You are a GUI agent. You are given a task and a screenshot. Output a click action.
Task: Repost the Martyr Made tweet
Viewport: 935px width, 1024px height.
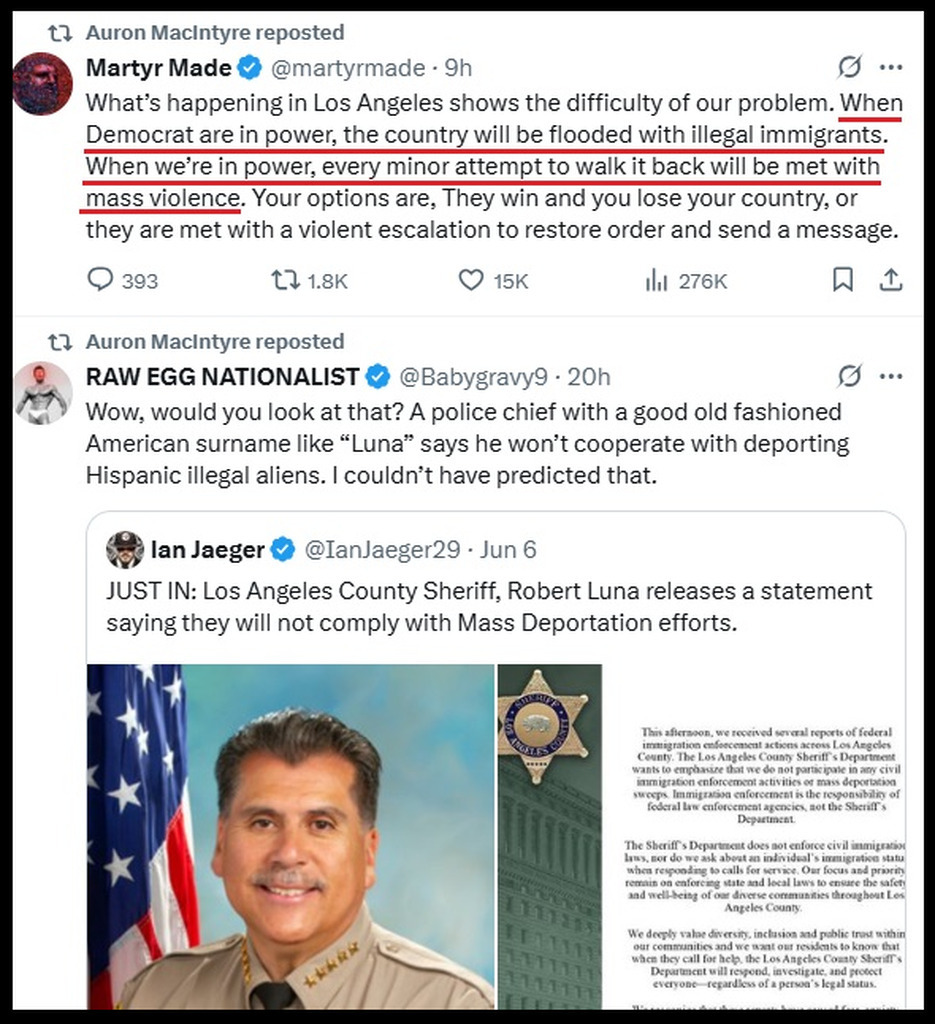pos(285,281)
